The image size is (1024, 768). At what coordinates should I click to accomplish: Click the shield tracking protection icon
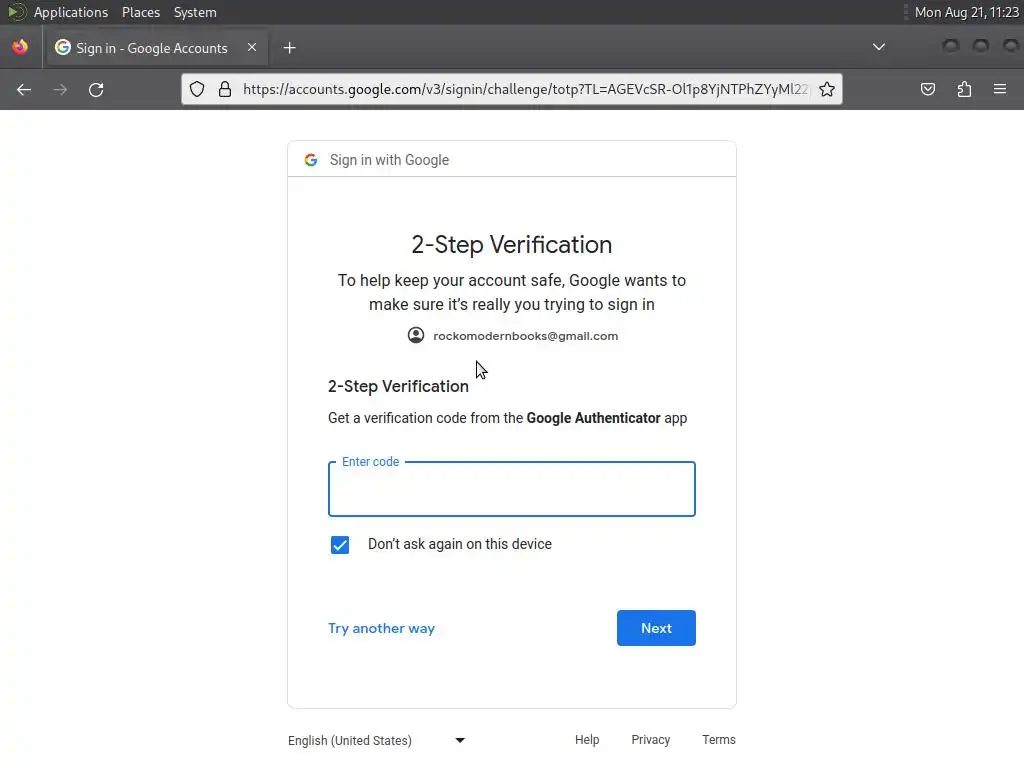point(198,90)
